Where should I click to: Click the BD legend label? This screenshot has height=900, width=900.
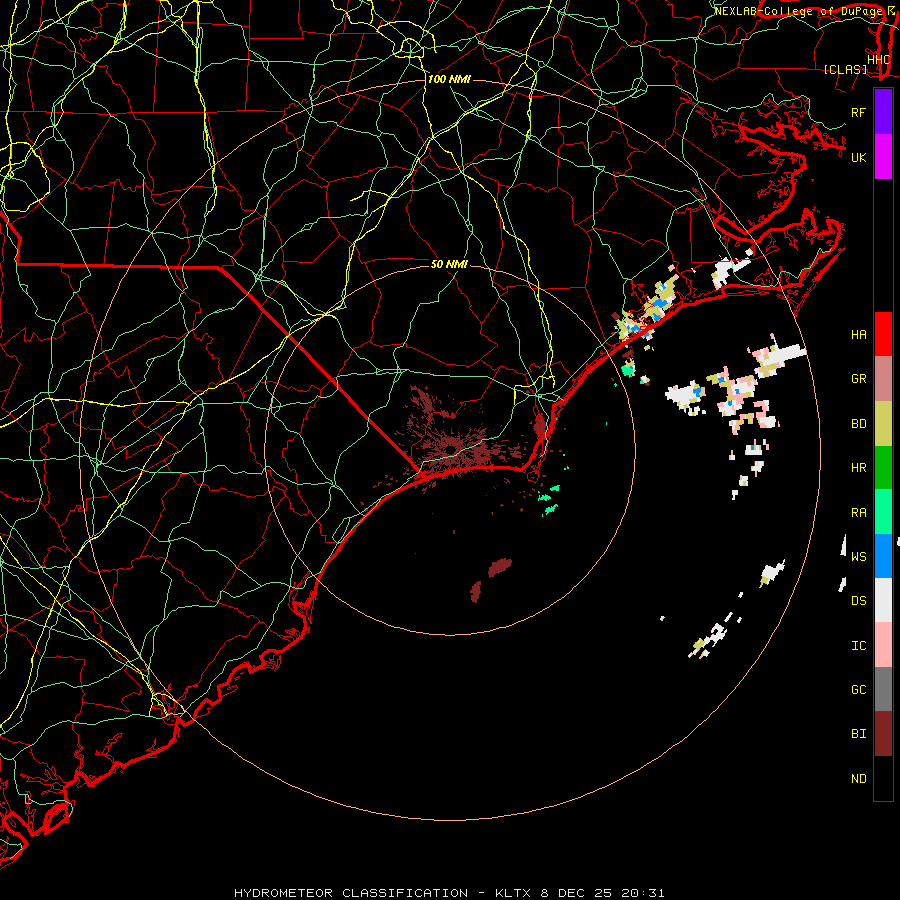pyautogui.click(x=859, y=424)
